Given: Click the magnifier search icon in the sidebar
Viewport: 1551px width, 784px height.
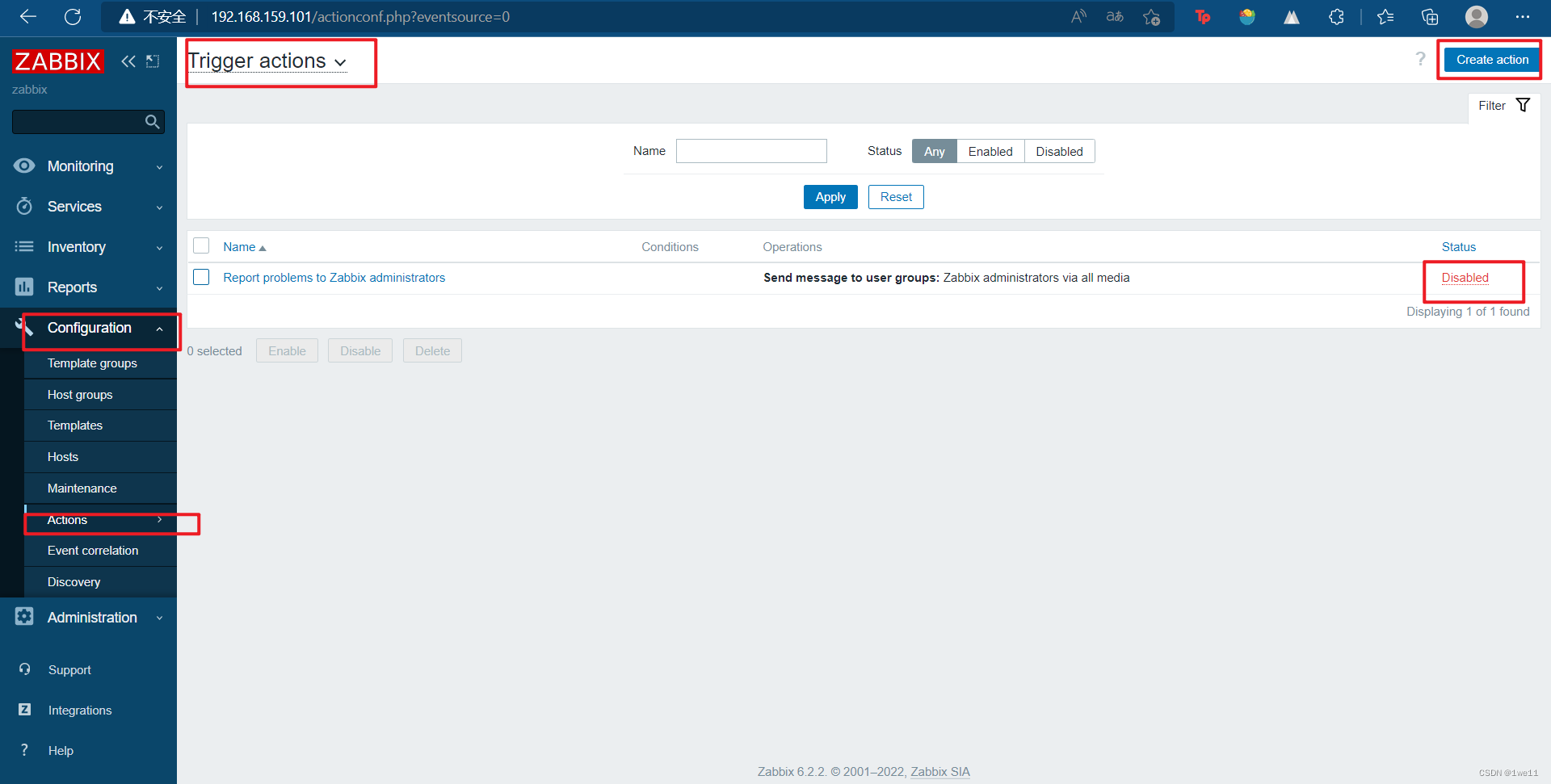Looking at the screenshot, I should (x=152, y=122).
